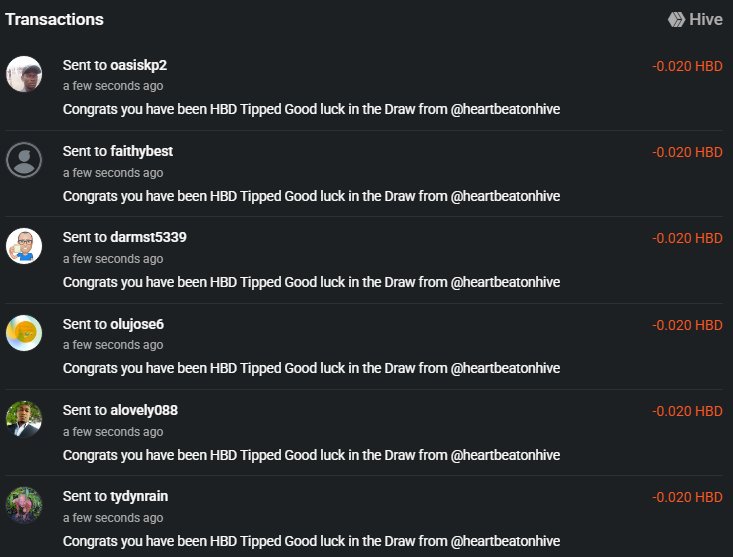733x557 pixels.
Task: Open the alovely088 username link
Action: click(144, 410)
